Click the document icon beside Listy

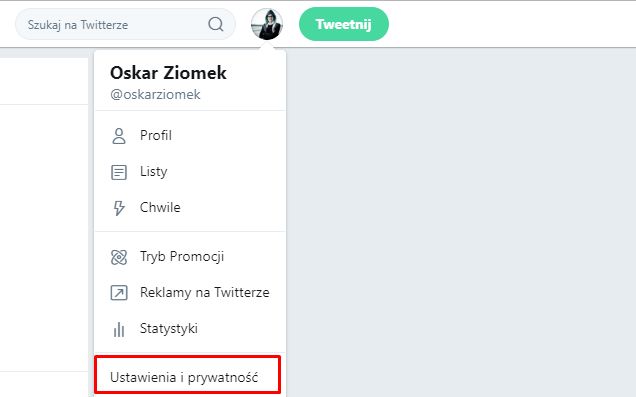coord(119,172)
